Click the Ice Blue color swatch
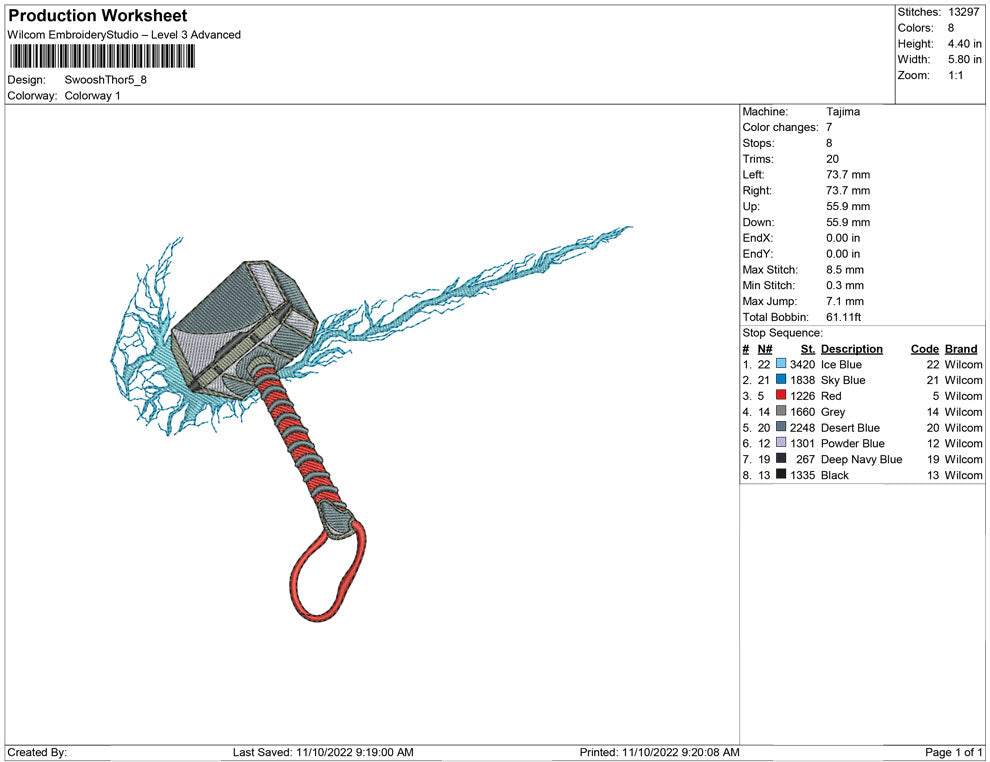The height and width of the screenshot is (762, 990). (781, 364)
